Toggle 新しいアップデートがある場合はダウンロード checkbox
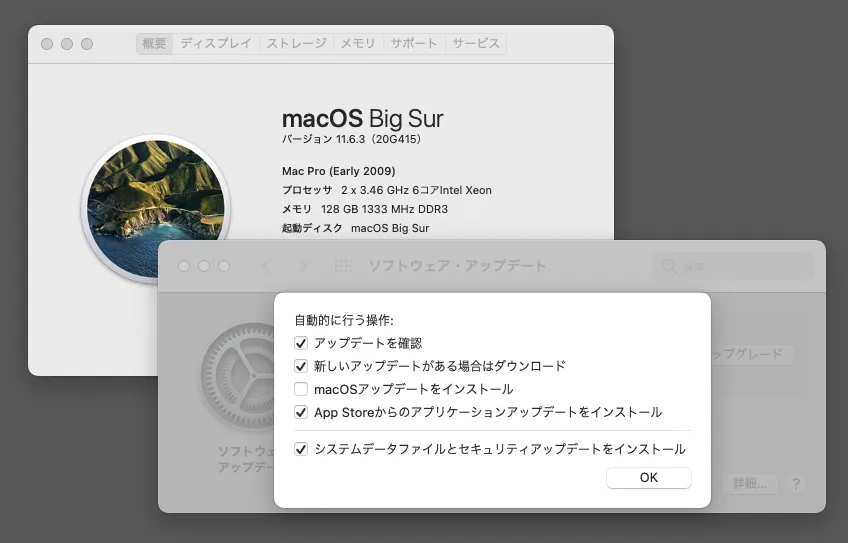This screenshot has height=543, width=848. (301, 366)
